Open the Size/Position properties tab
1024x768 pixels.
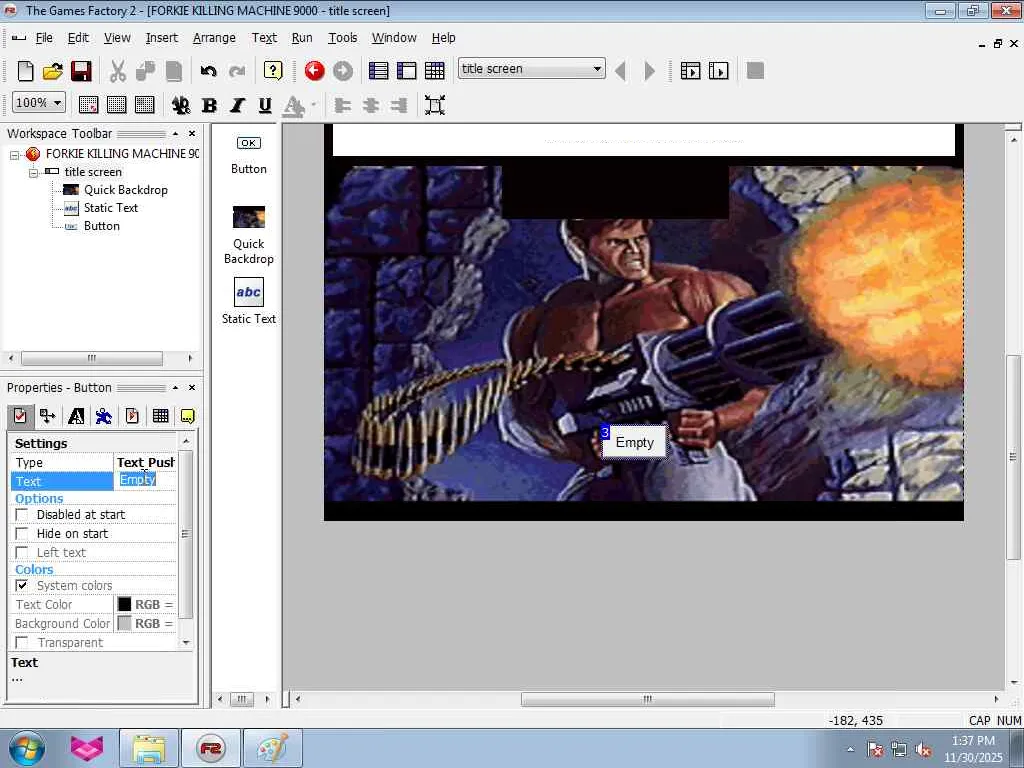(x=48, y=416)
